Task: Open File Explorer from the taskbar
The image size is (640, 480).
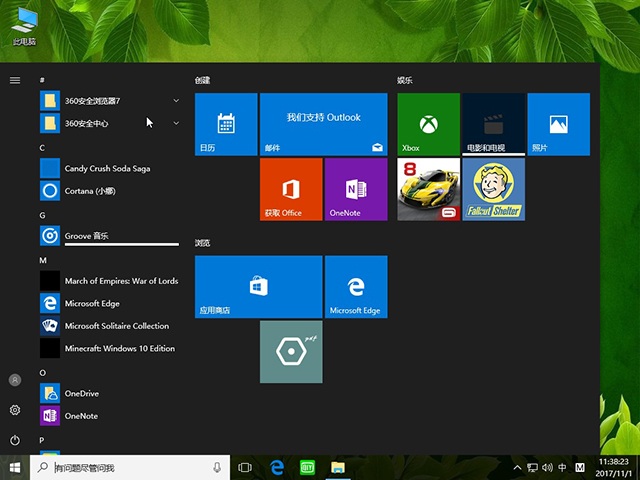Action: coord(338,467)
